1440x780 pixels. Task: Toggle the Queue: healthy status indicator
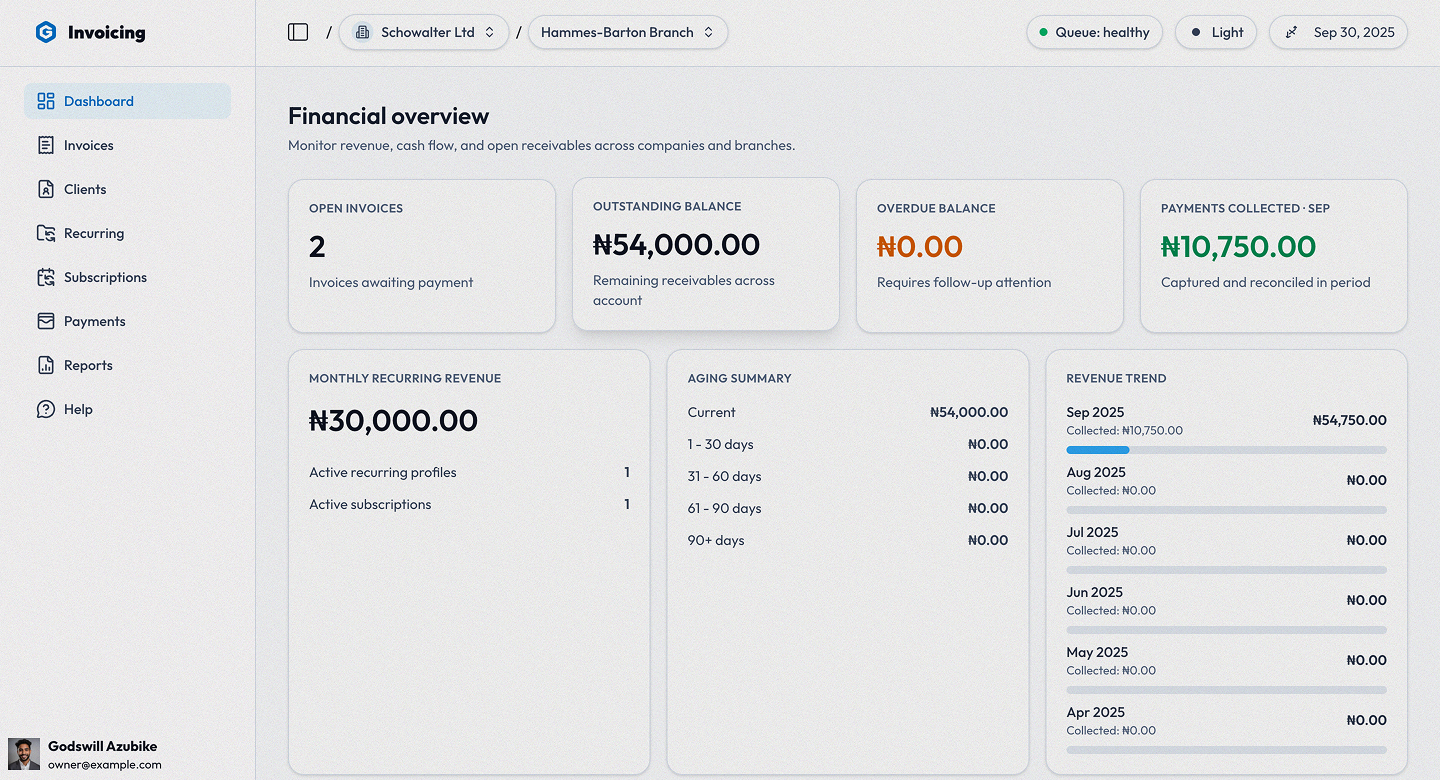[1094, 31]
